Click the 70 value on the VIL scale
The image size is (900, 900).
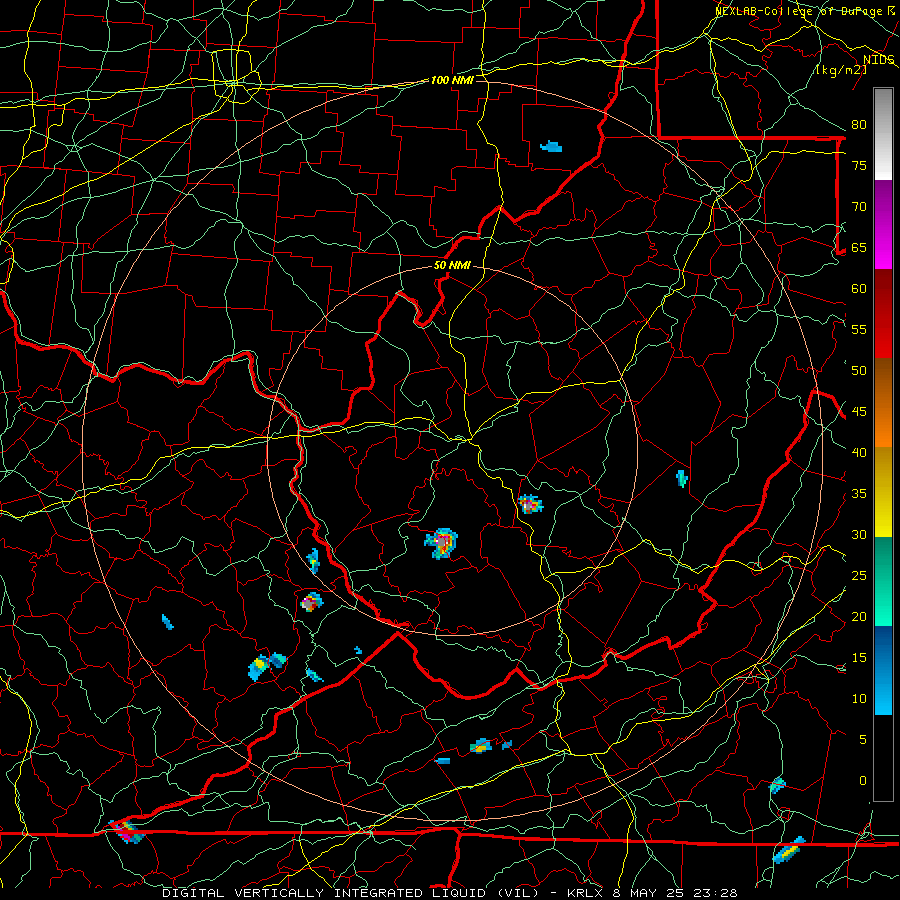[859, 207]
